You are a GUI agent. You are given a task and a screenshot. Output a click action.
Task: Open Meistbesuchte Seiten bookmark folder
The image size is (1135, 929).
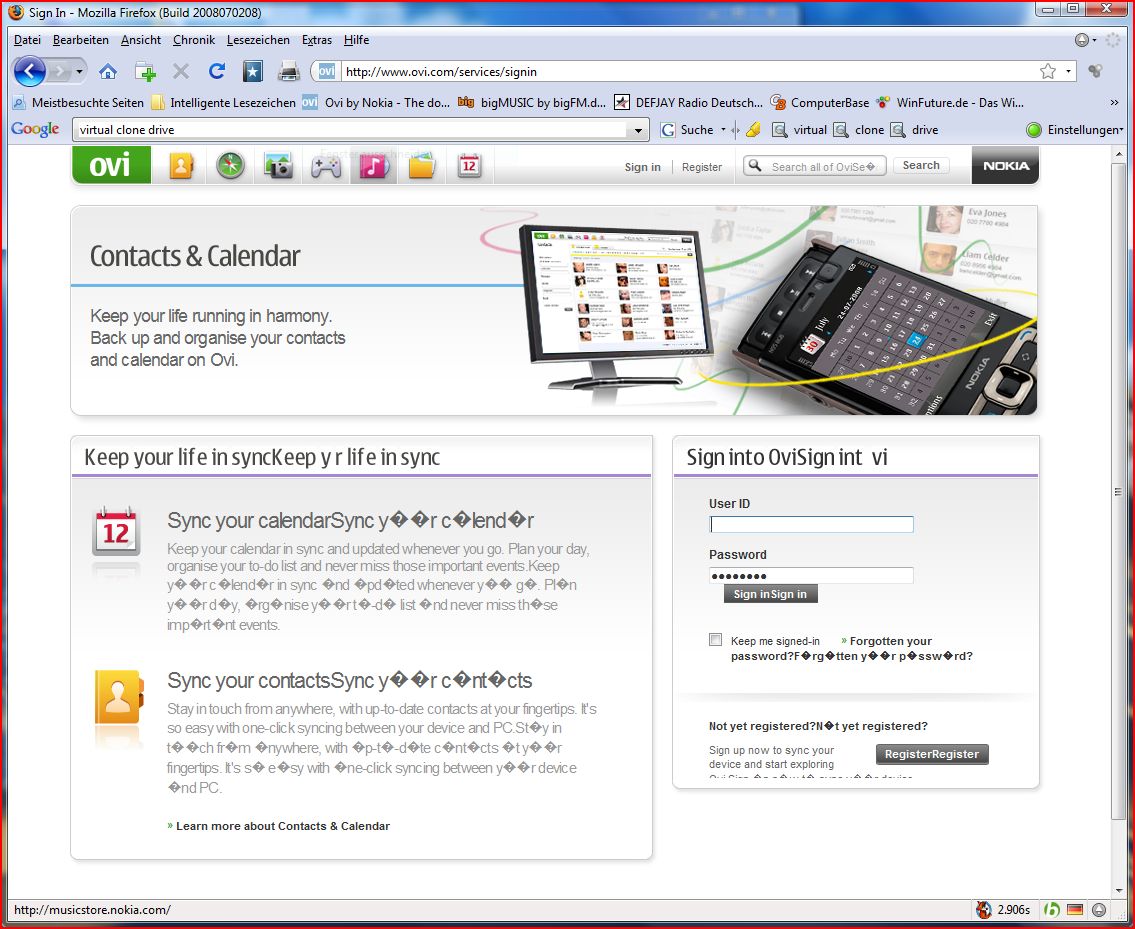tap(78, 103)
